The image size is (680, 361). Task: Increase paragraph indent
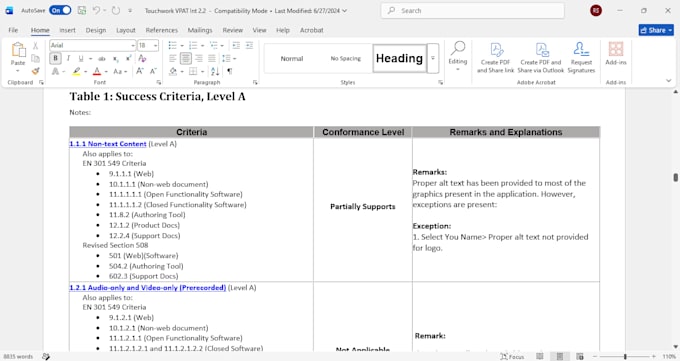pyautogui.click(x=249, y=45)
